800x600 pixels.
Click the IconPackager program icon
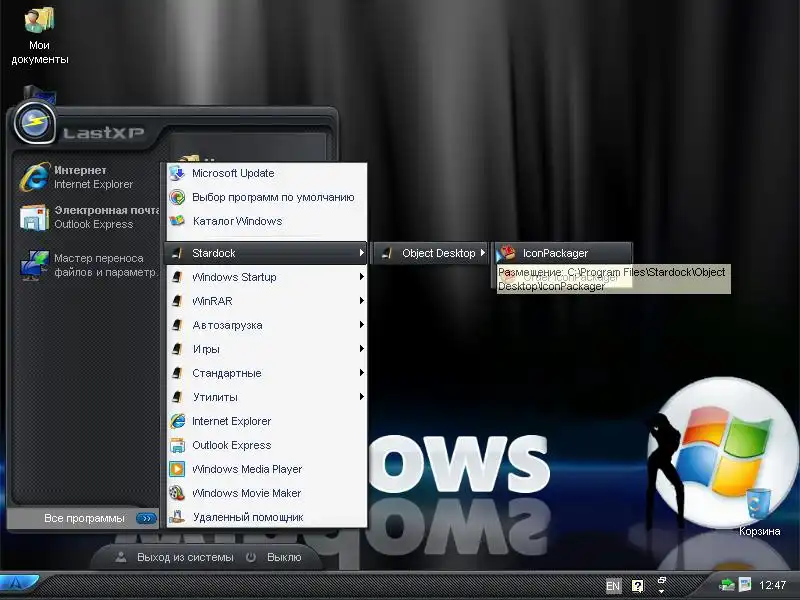point(508,253)
